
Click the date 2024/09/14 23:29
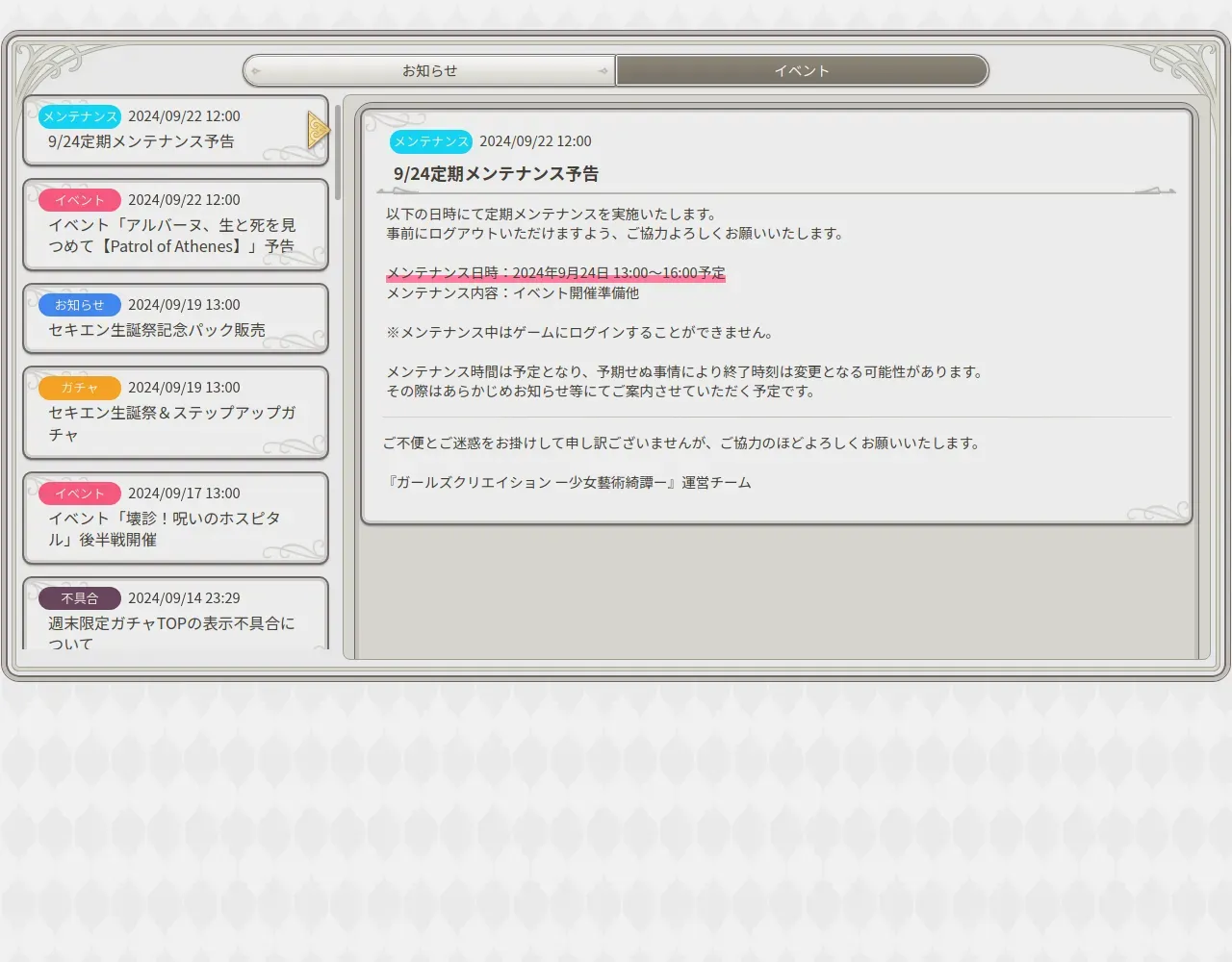pyautogui.click(x=184, y=598)
